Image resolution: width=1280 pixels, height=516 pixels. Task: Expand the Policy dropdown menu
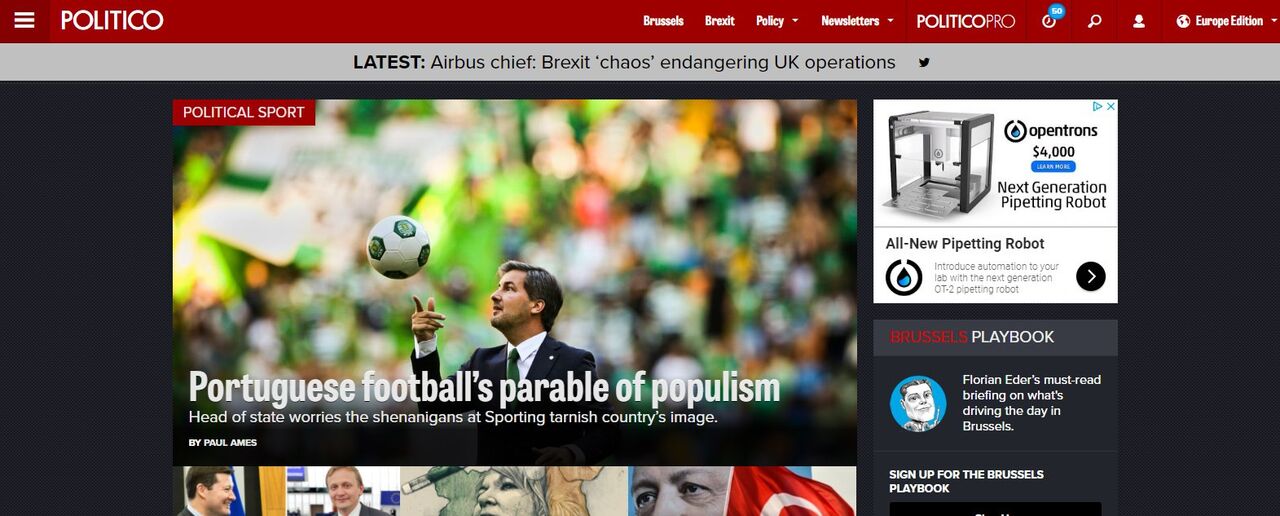coord(777,21)
